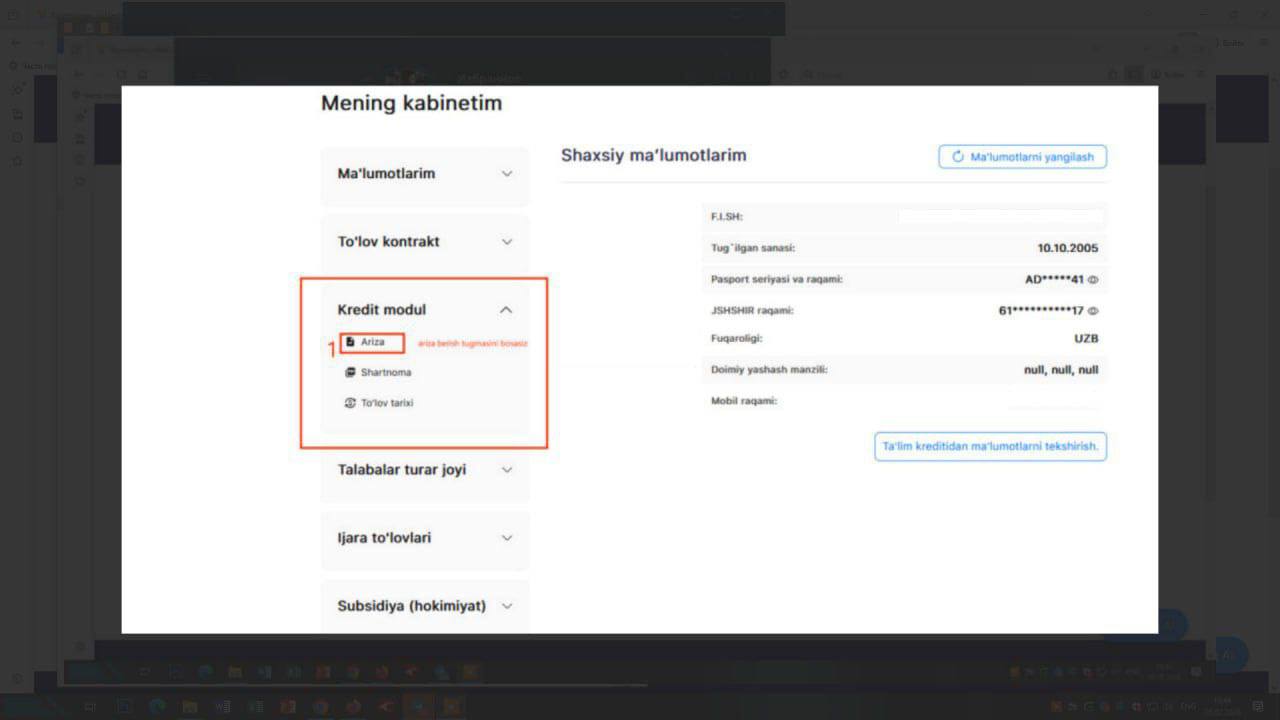Click the blank F.I.SH value field

[1000, 217]
